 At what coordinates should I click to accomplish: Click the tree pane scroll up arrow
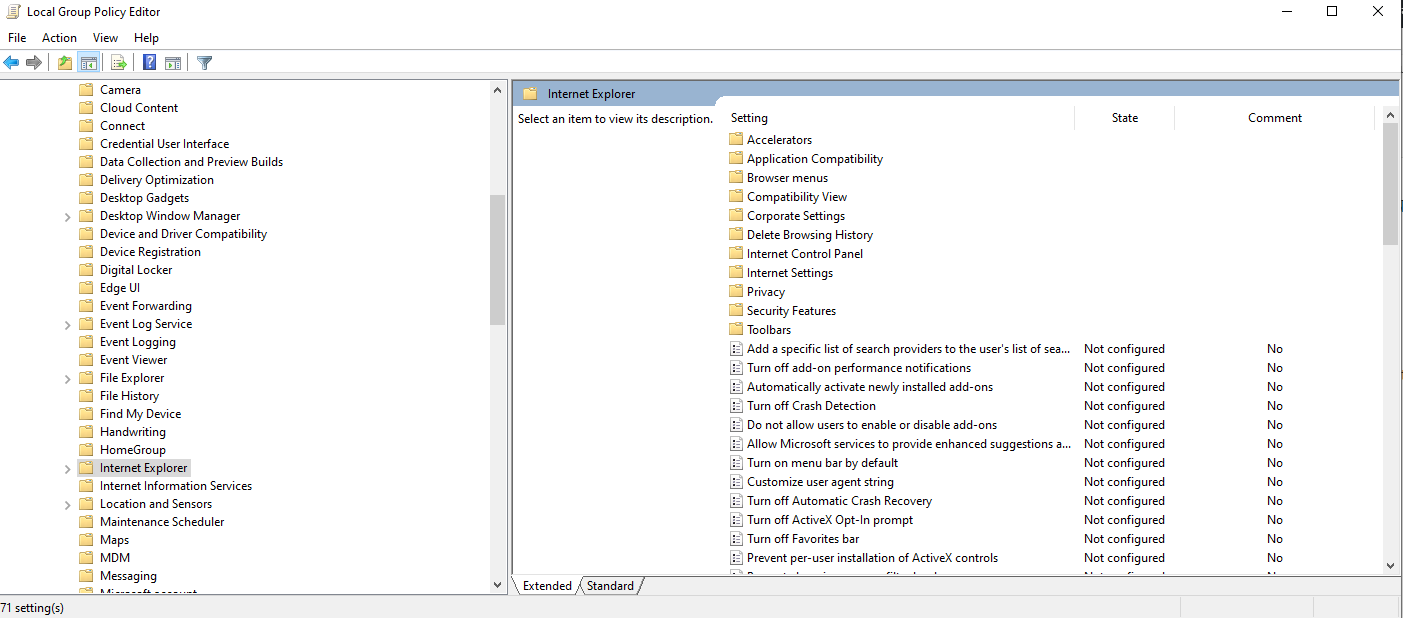(498, 90)
